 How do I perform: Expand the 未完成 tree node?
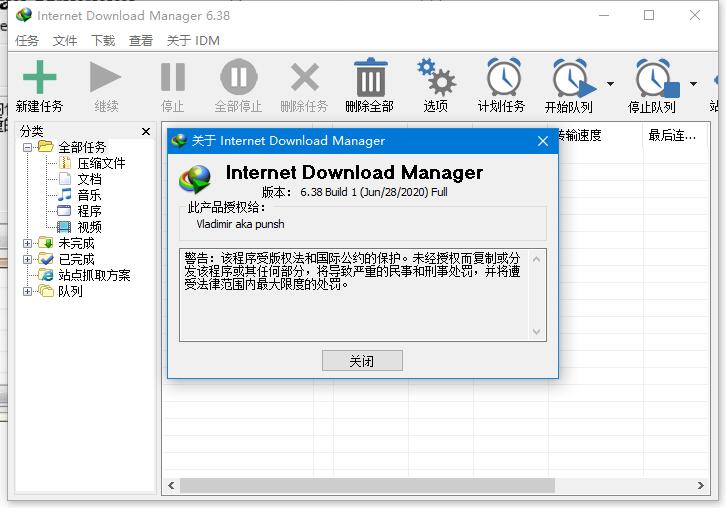(27, 243)
